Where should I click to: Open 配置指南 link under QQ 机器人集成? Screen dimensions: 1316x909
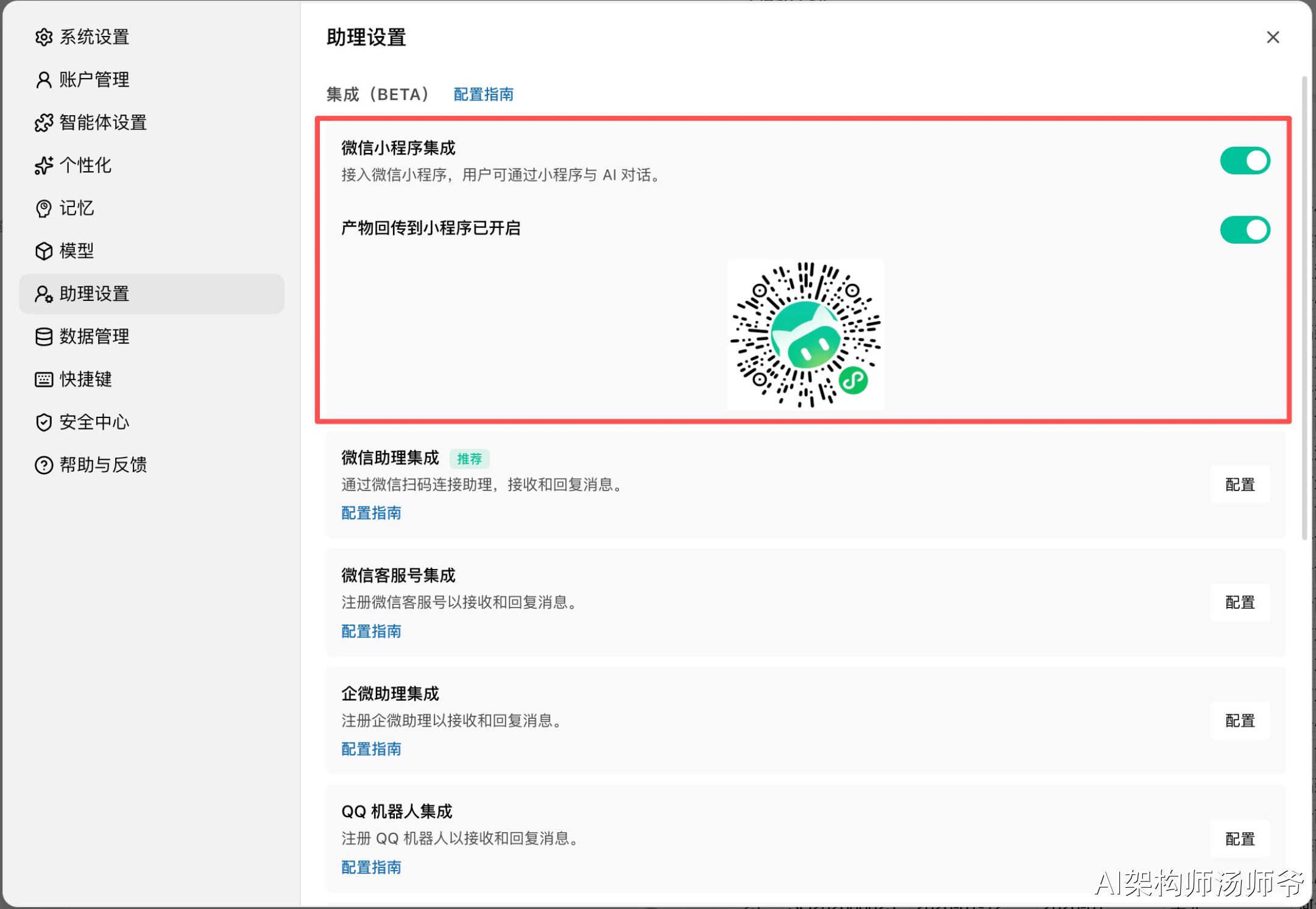click(371, 867)
